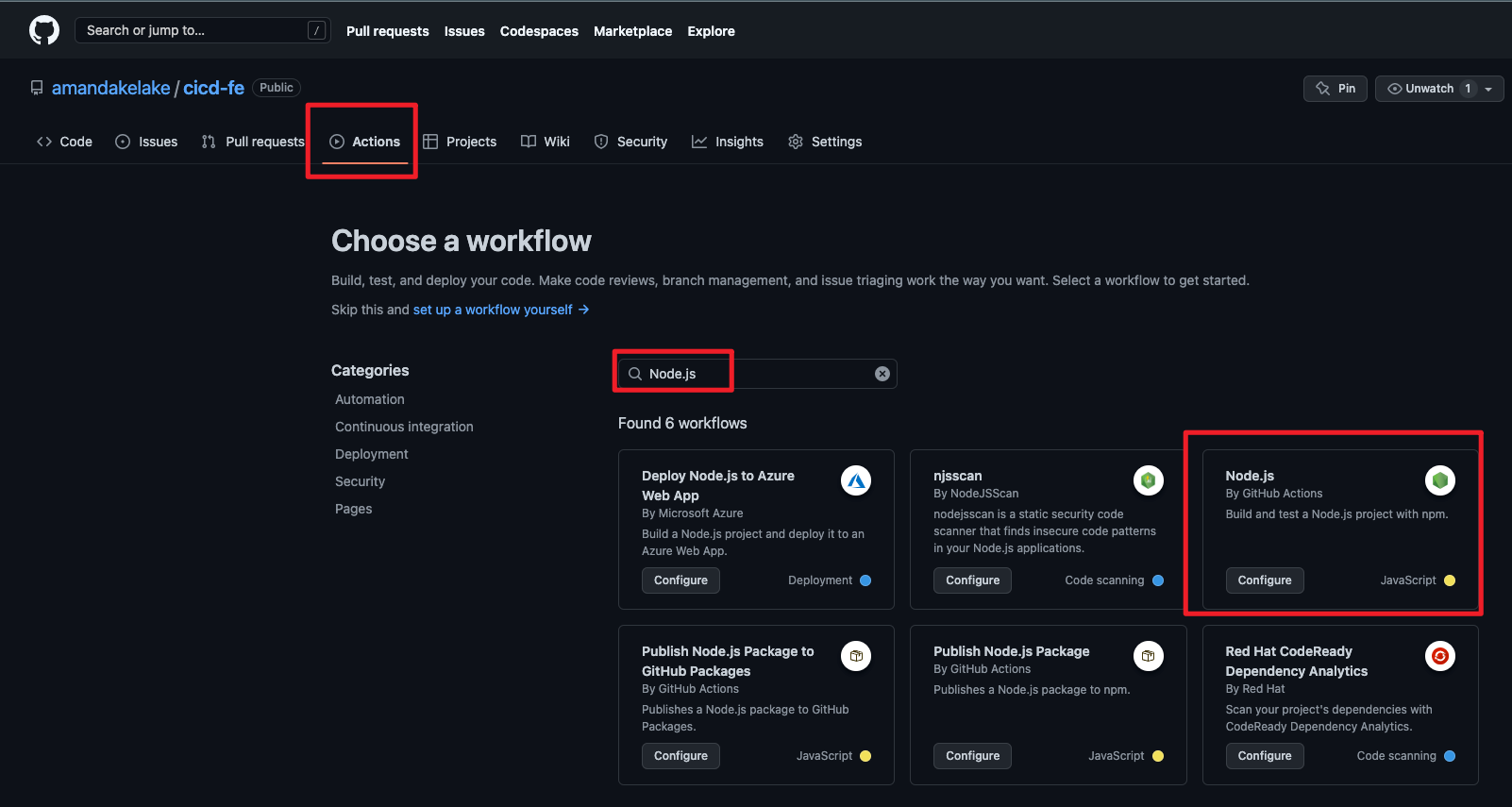The image size is (1512, 807).
Task: Configure the Publish Node.js Package workflow
Action: point(972,756)
